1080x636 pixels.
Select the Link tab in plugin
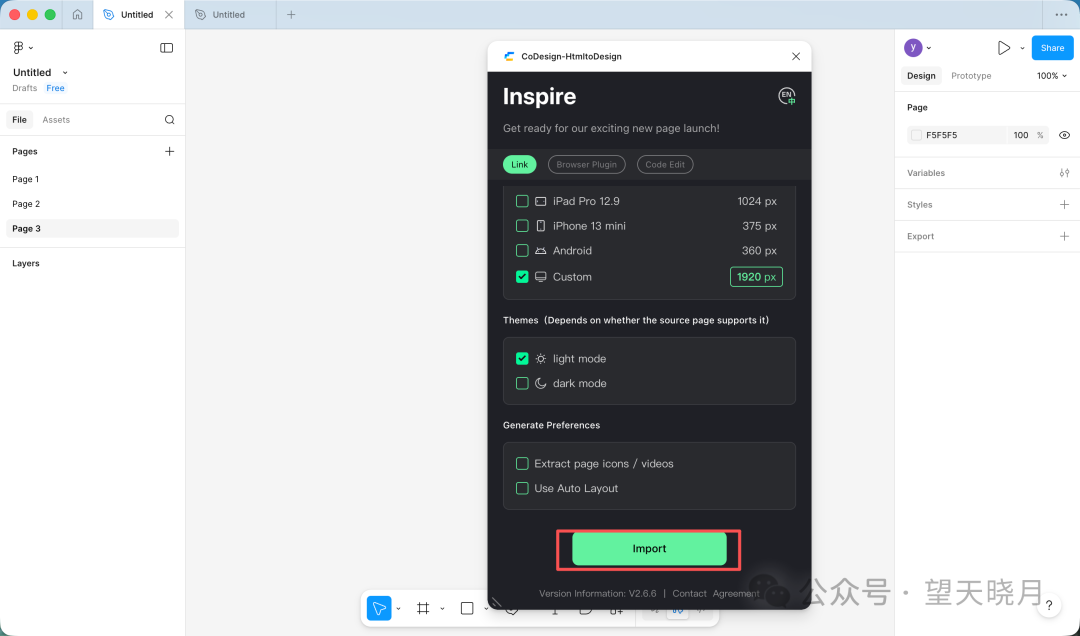click(x=519, y=165)
